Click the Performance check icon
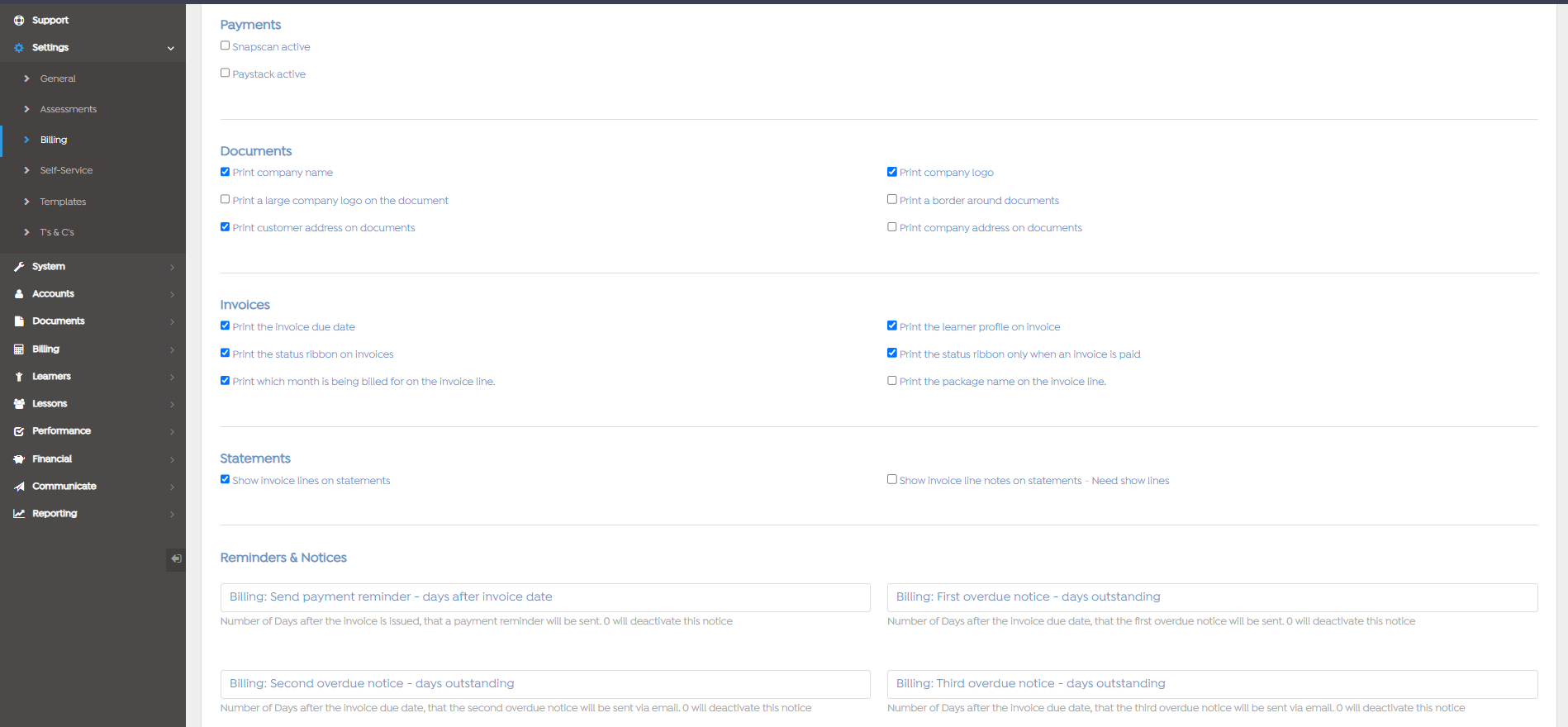This screenshot has width=1568, height=727. click(x=19, y=431)
